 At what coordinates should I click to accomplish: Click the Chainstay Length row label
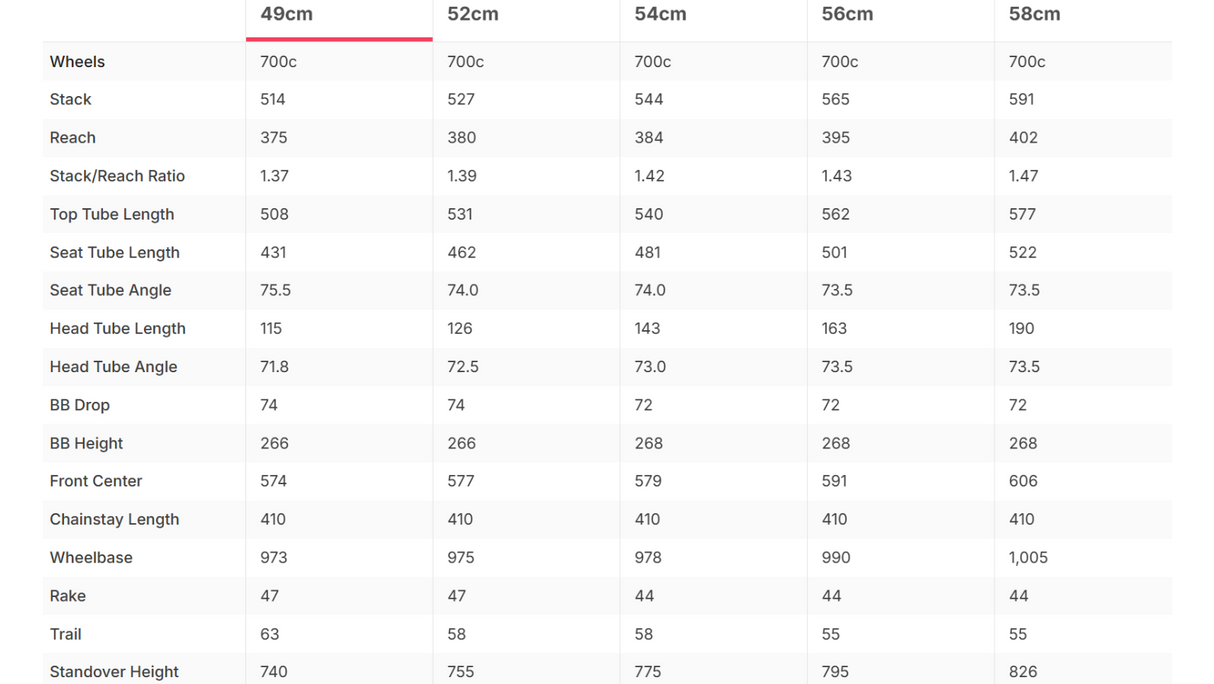tap(114, 519)
